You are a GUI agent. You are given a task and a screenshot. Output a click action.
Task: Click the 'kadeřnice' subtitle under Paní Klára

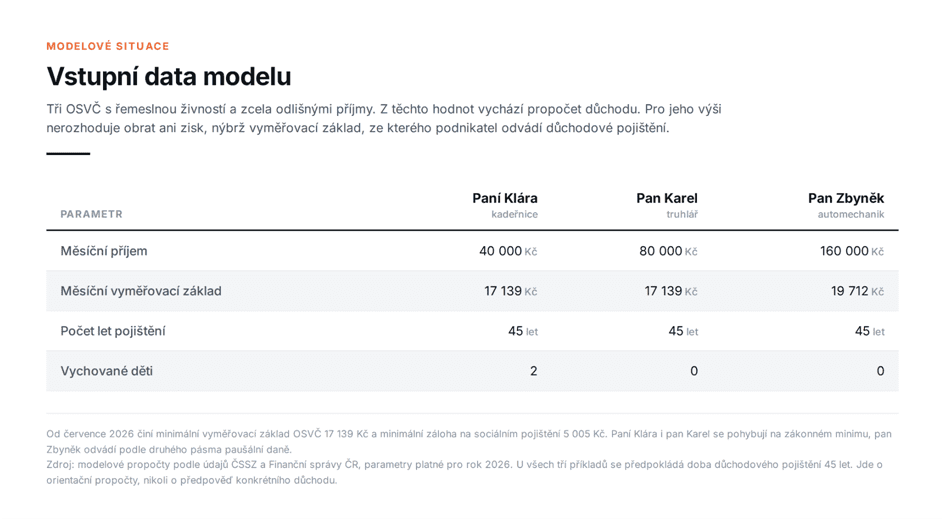[514, 214]
